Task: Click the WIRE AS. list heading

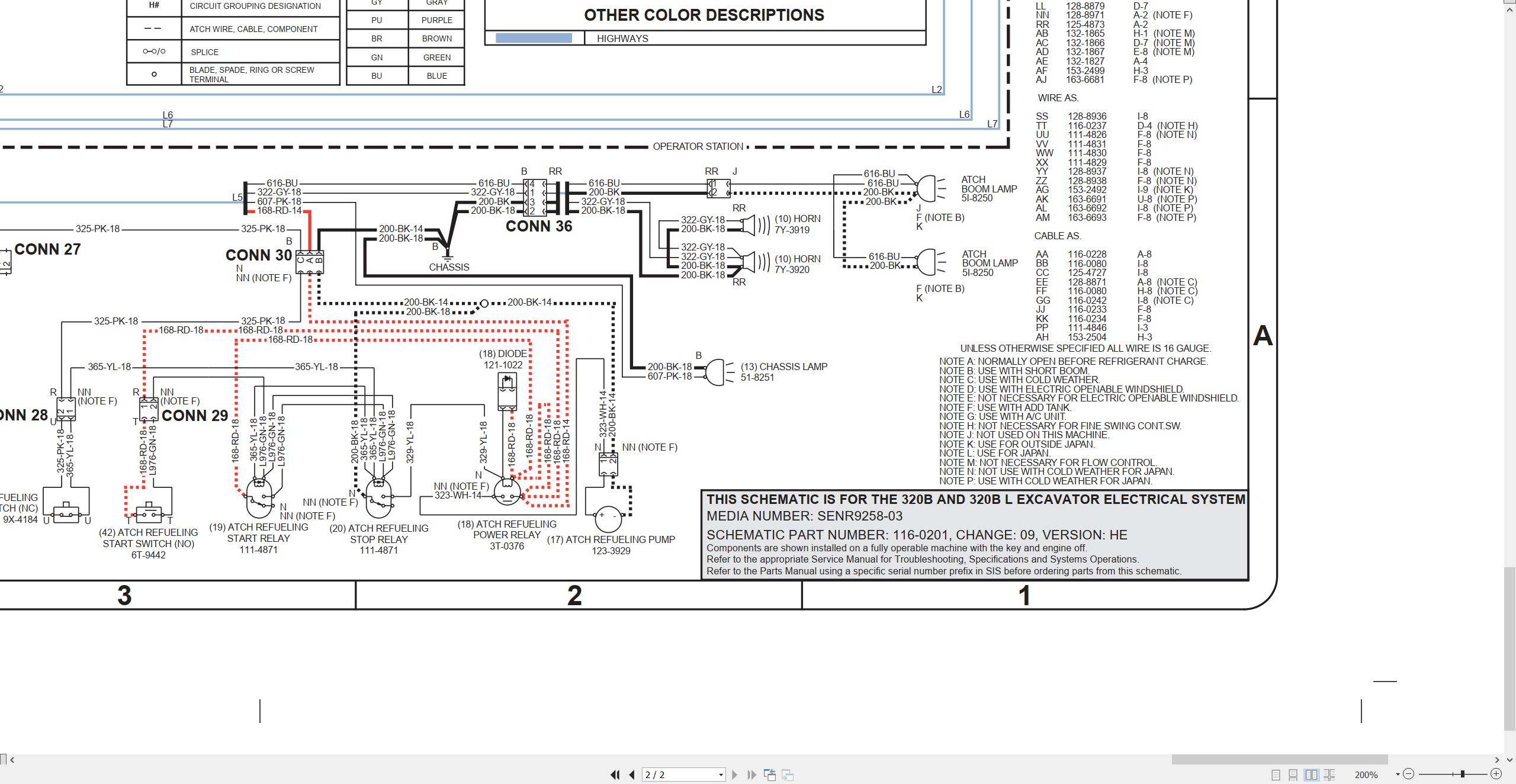Action: [1058, 98]
